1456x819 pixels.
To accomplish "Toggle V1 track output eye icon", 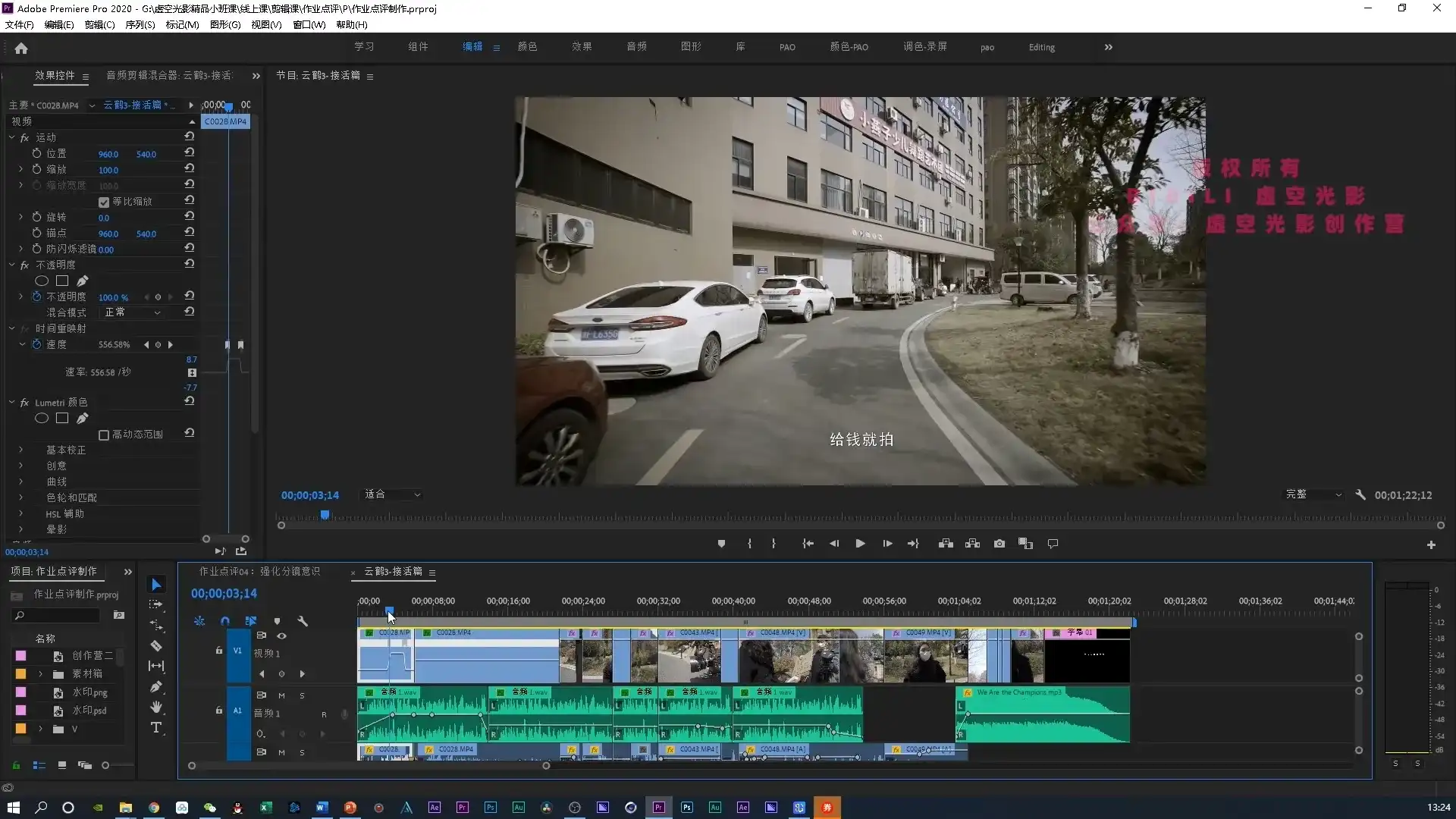I will click(x=281, y=635).
